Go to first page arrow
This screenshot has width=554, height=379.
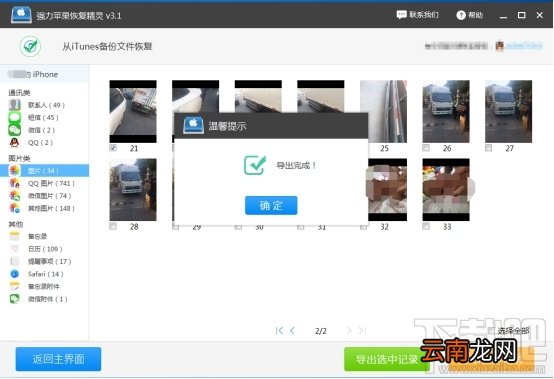(279, 331)
